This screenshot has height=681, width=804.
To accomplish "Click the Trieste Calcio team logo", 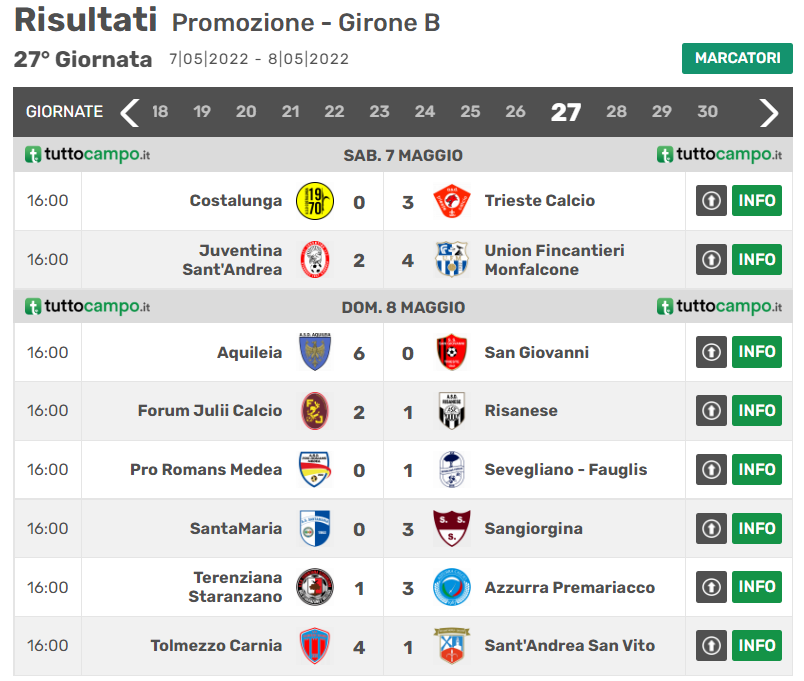I will [x=452, y=201].
